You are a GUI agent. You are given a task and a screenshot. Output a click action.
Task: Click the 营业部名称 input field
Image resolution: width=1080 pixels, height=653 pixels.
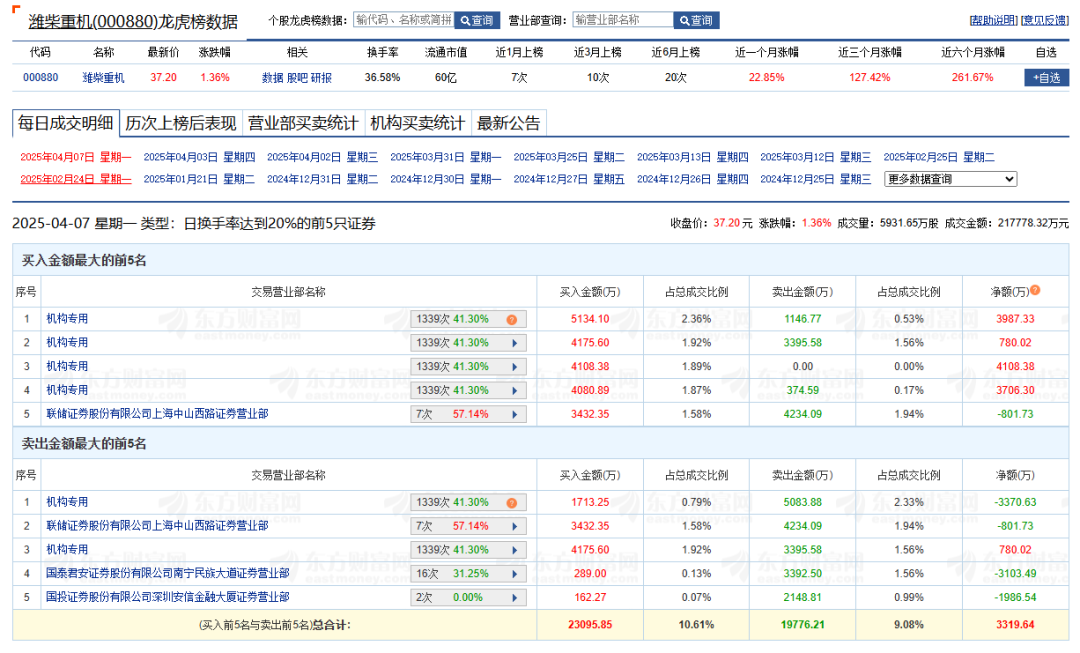[622, 20]
